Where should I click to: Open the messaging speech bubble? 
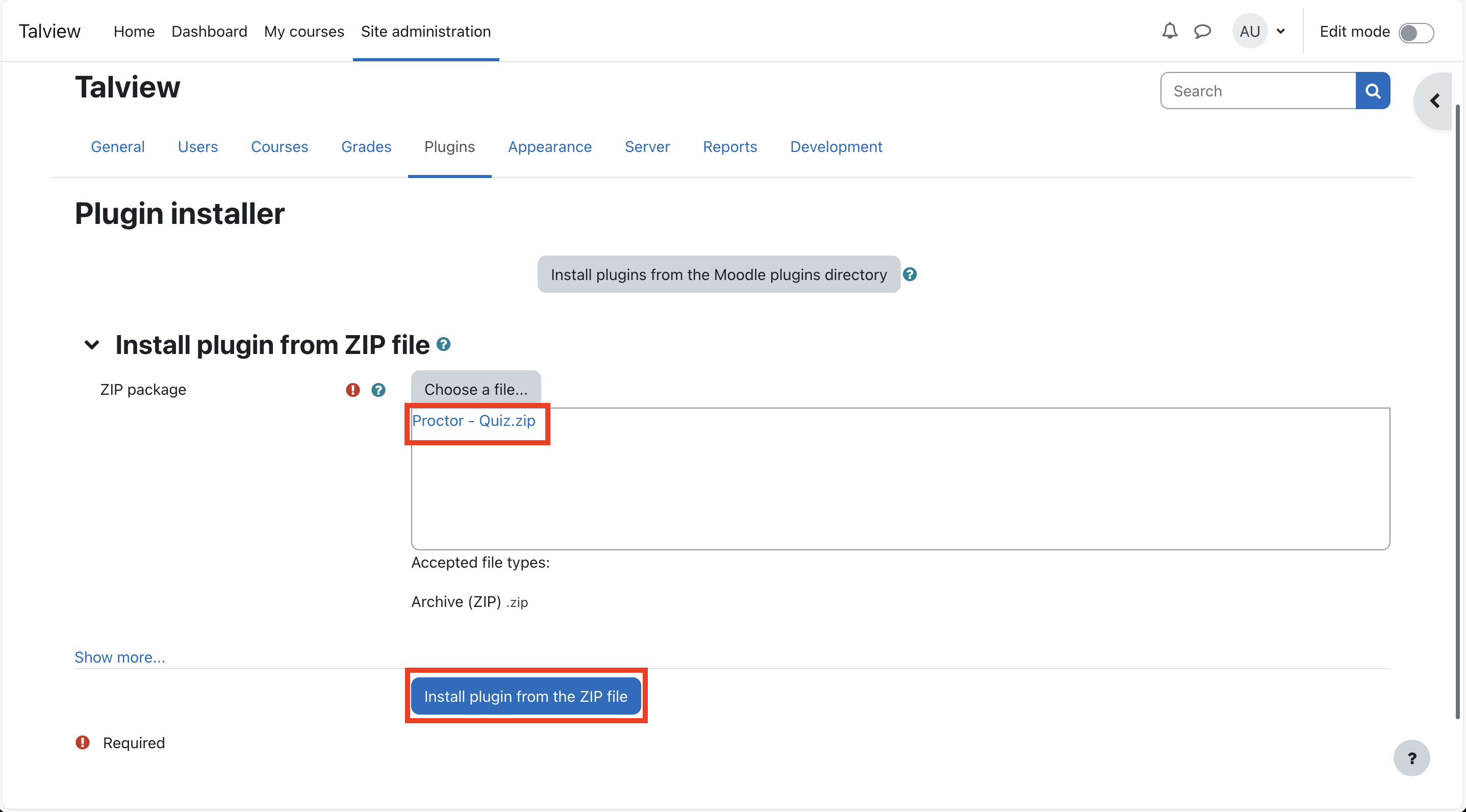[x=1202, y=31]
